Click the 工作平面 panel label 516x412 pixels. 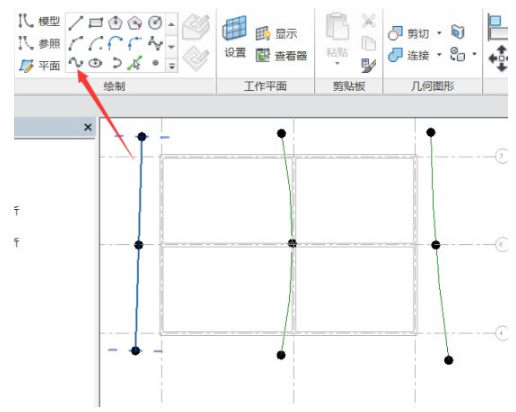[x=265, y=86]
